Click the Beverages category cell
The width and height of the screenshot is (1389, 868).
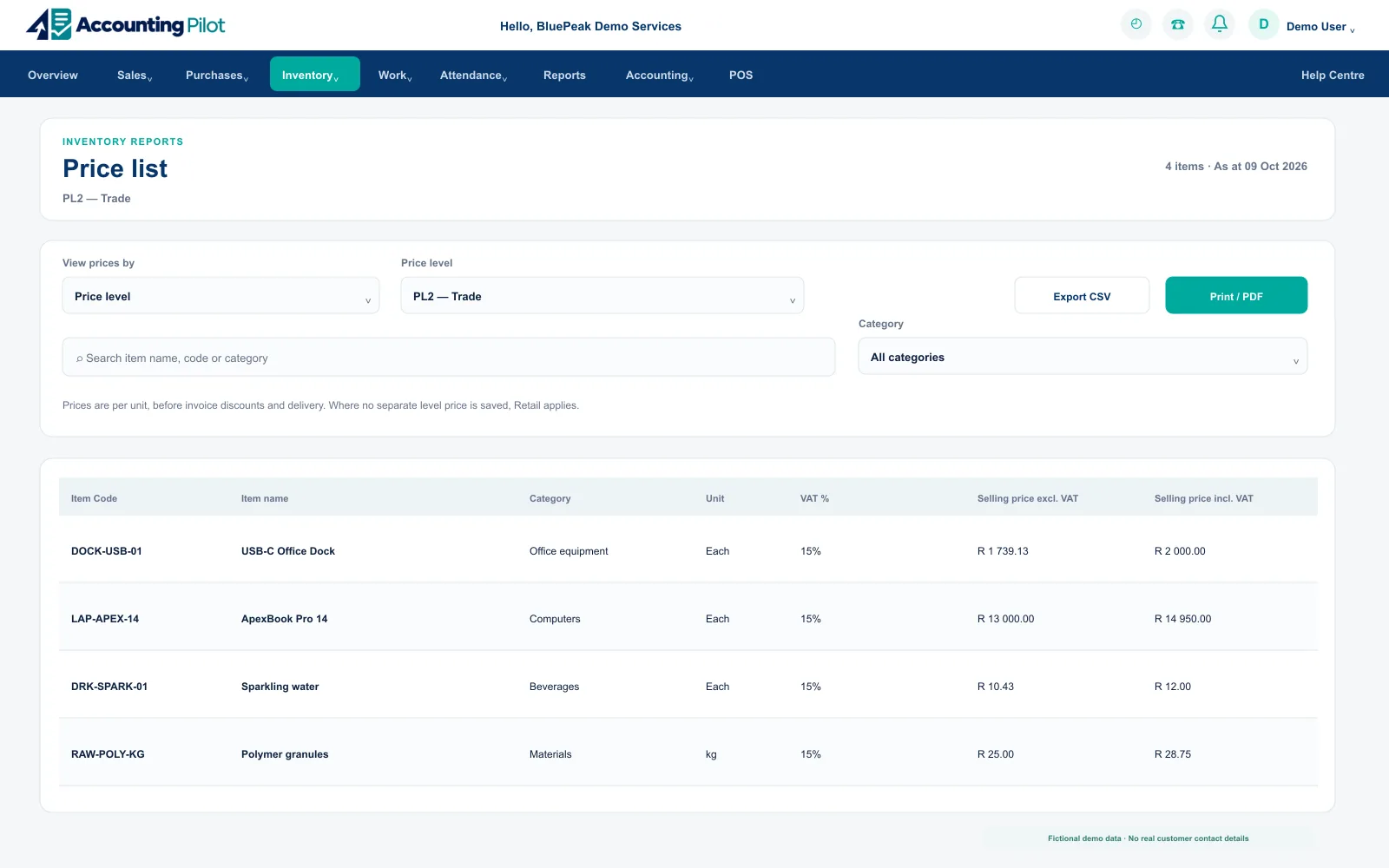(x=554, y=687)
